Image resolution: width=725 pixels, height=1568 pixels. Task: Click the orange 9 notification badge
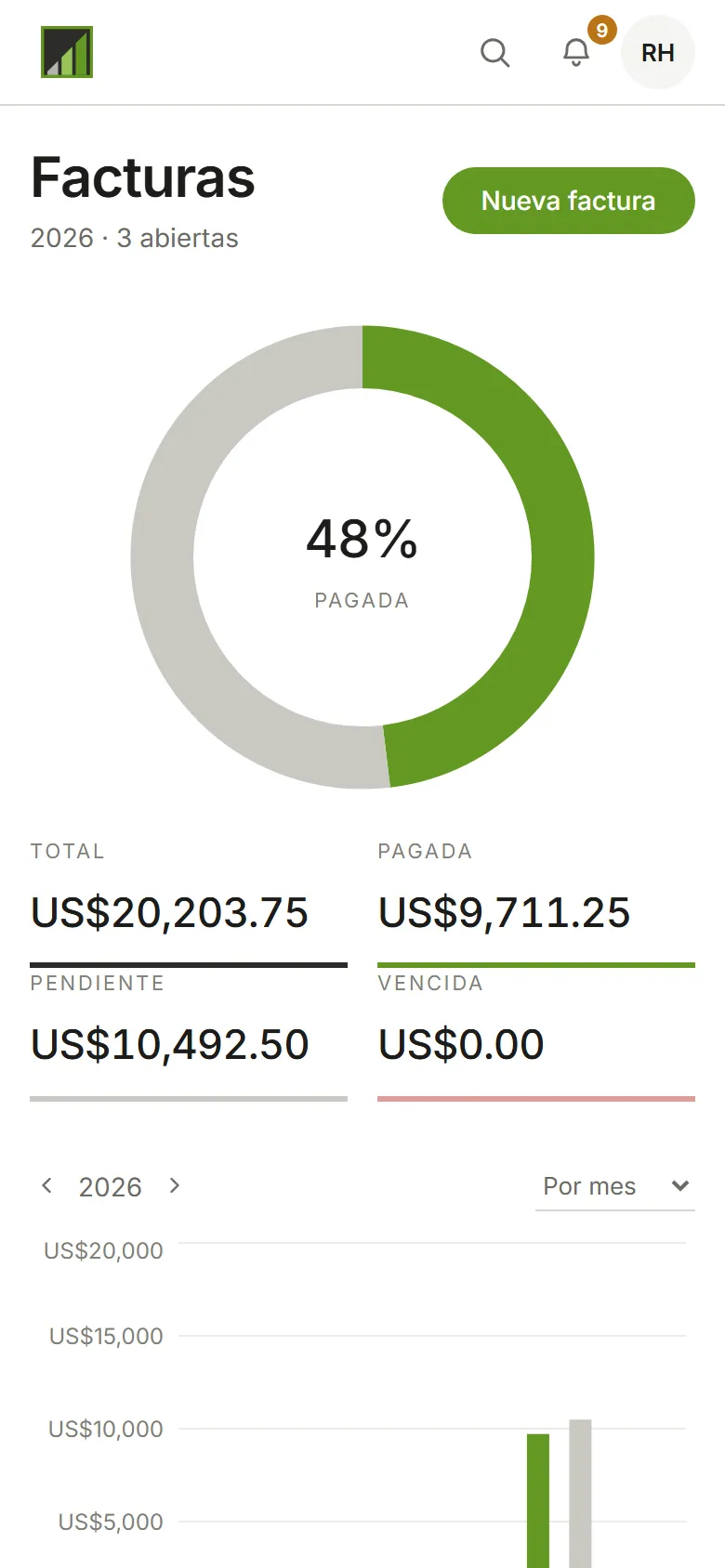tap(602, 31)
